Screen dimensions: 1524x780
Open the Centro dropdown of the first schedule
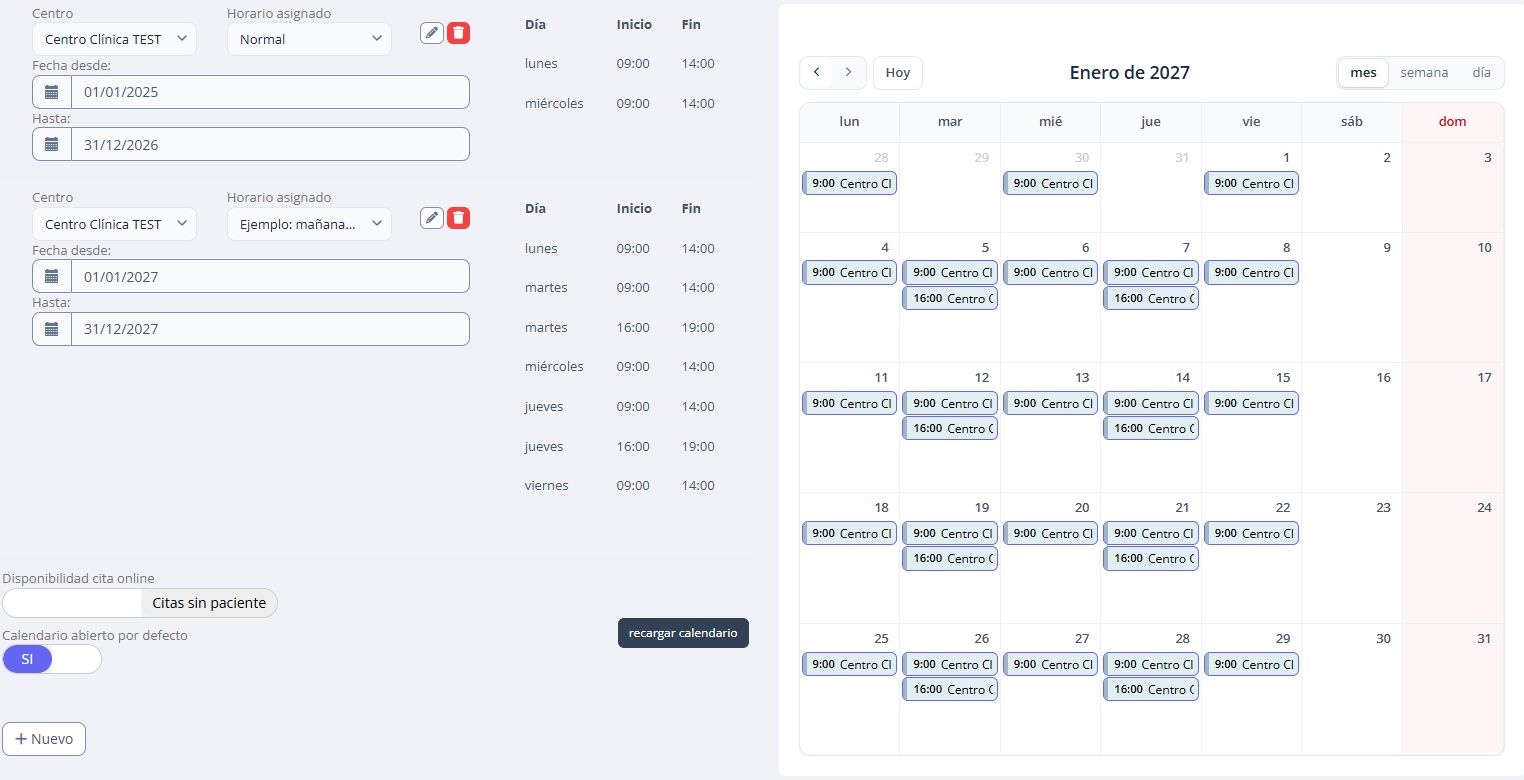point(114,39)
